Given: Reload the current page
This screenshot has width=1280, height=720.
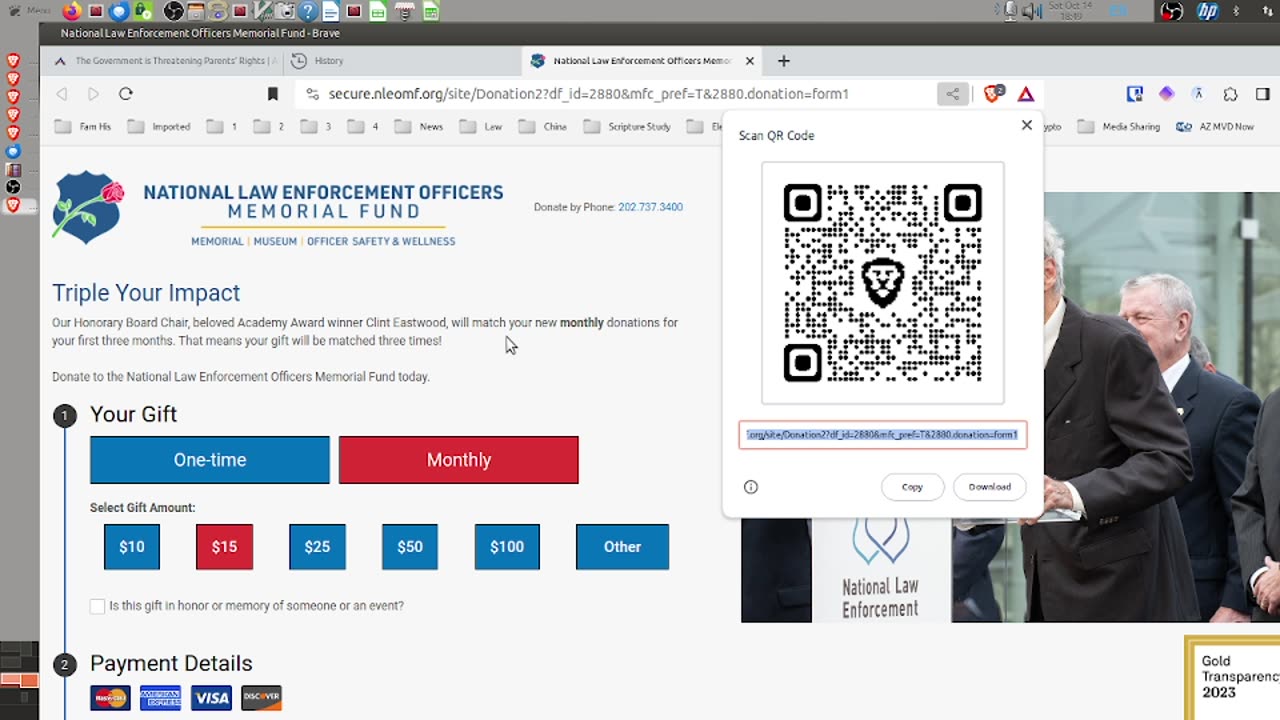Looking at the screenshot, I should click(x=126, y=94).
